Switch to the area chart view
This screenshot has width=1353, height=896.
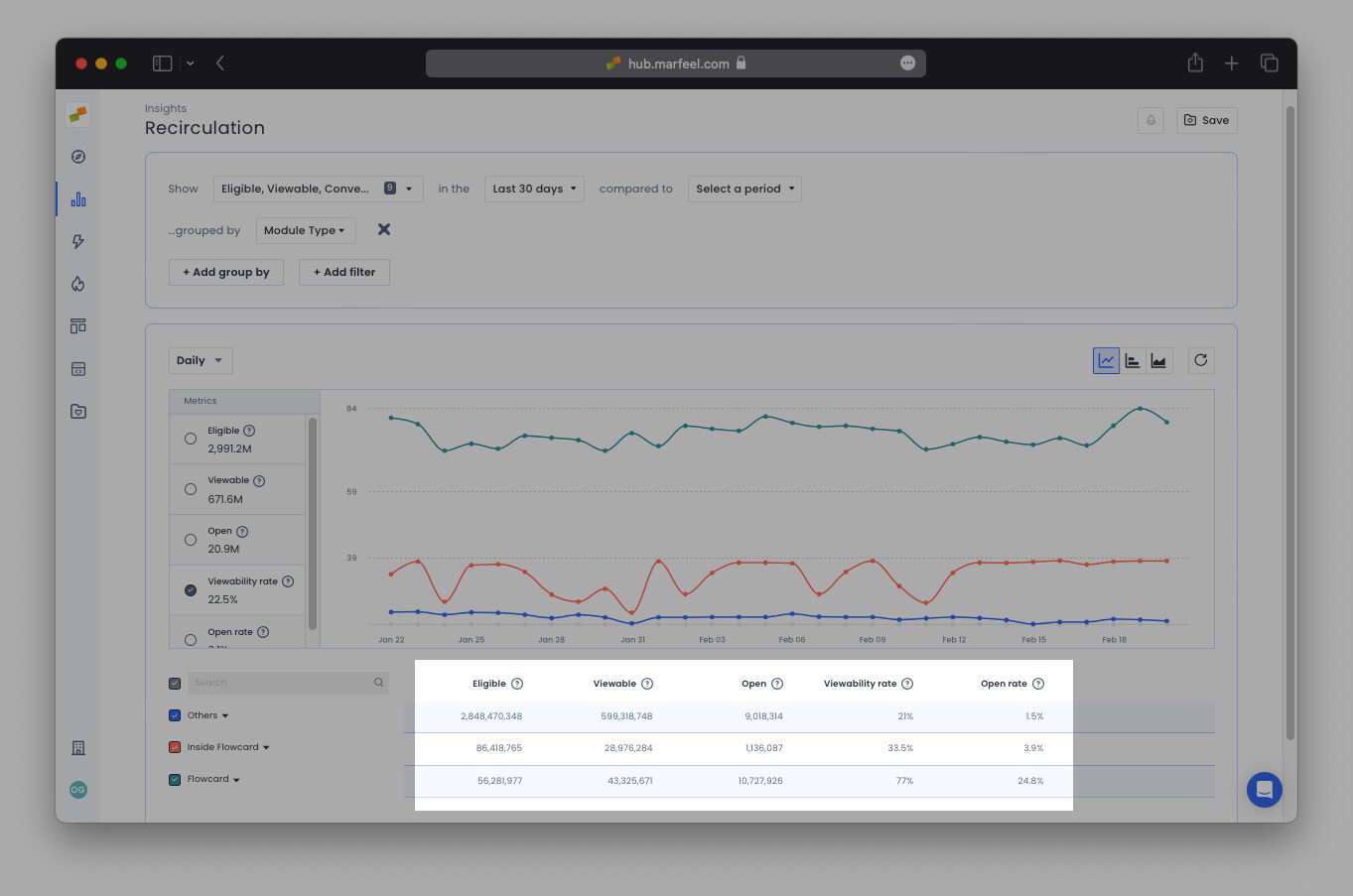coord(1158,360)
